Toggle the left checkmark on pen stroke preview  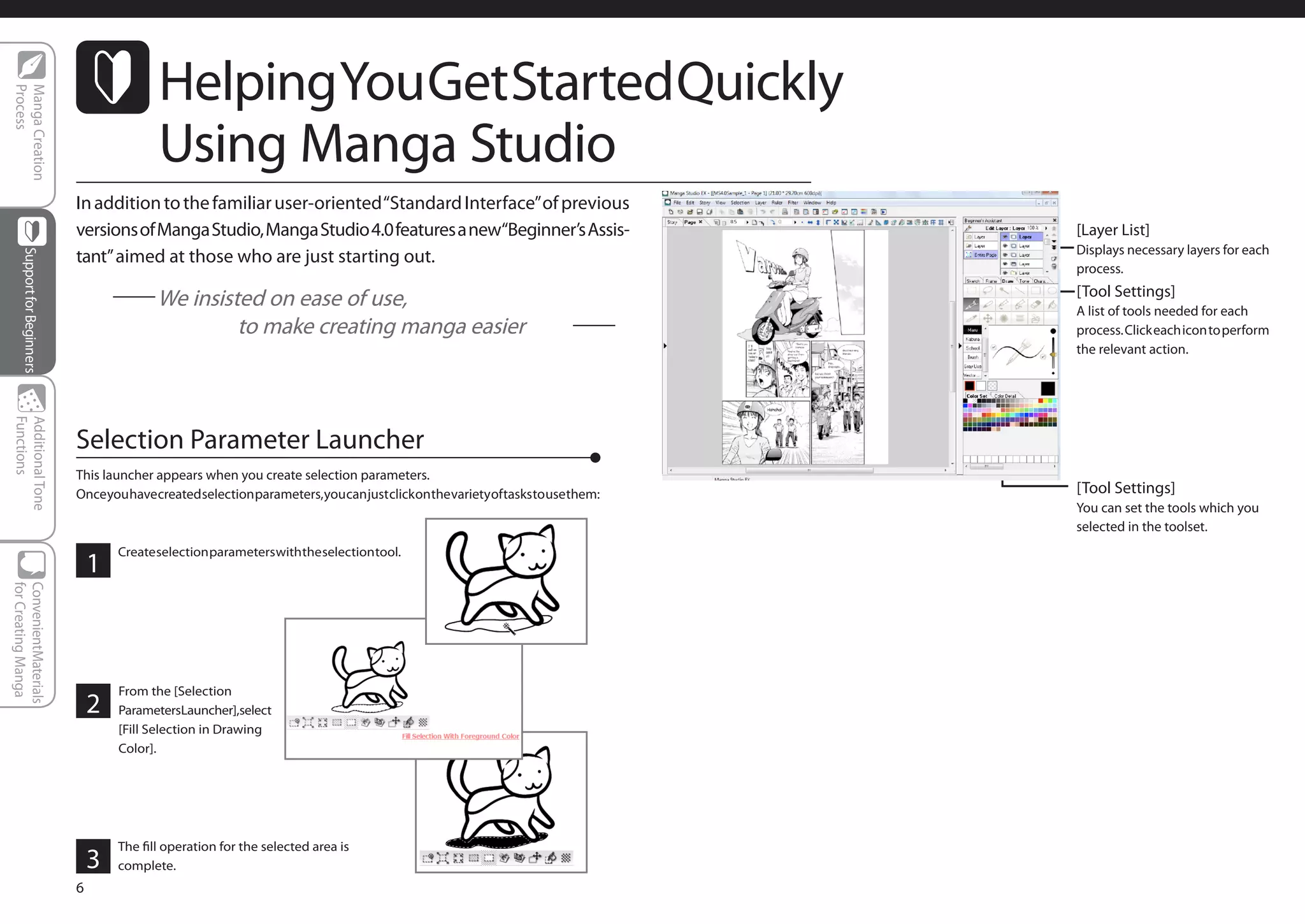(x=993, y=347)
